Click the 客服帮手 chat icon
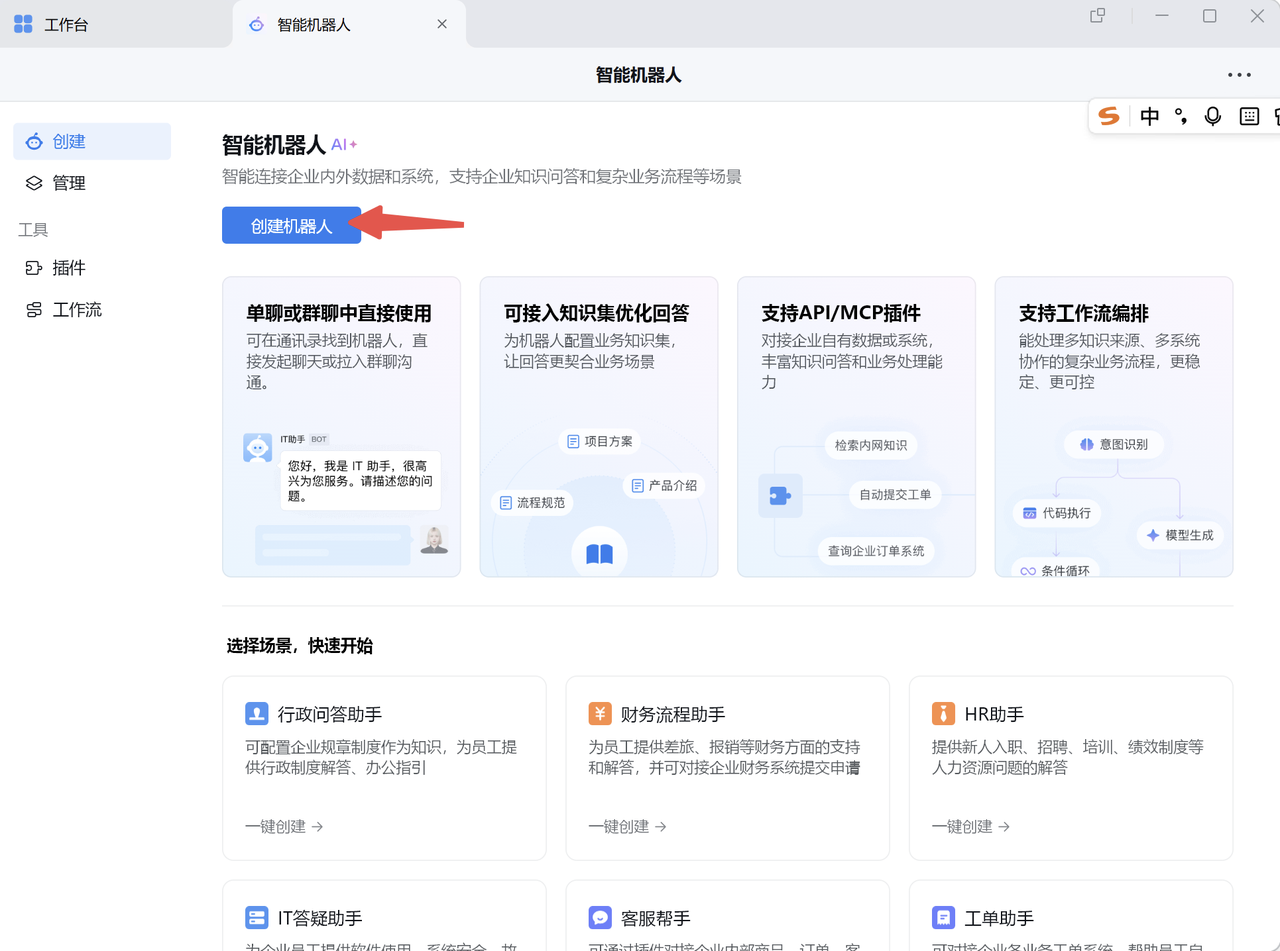Viewport: 1280px width, 951px height. point(600,918)
